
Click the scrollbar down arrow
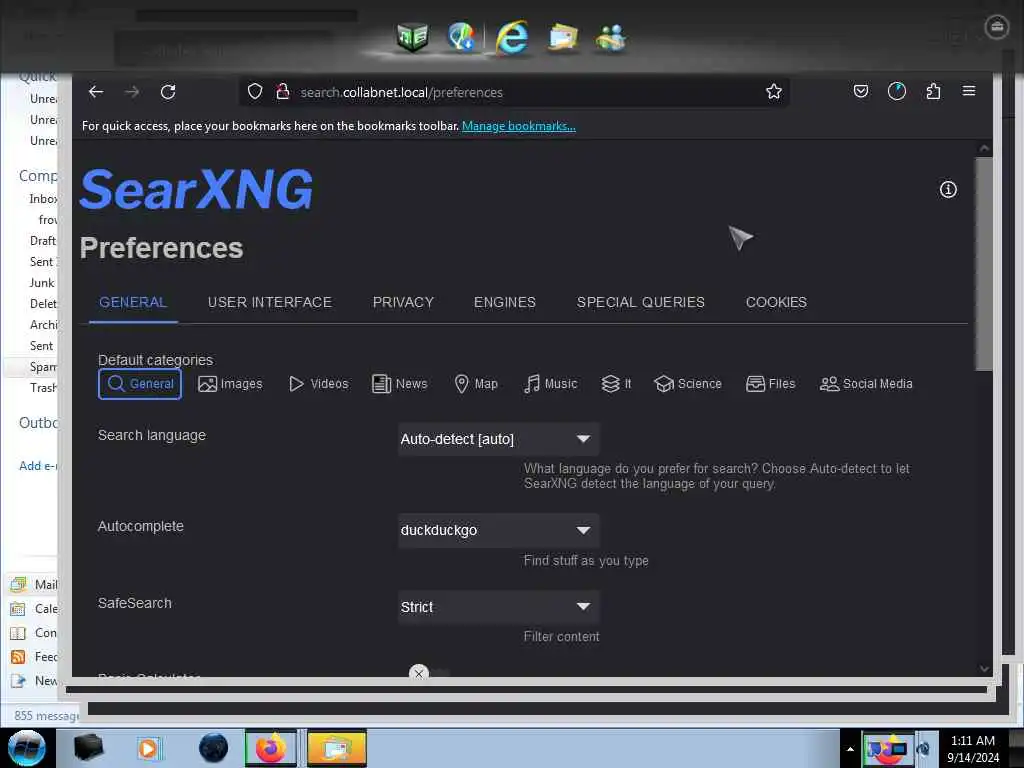coord(984,668)
